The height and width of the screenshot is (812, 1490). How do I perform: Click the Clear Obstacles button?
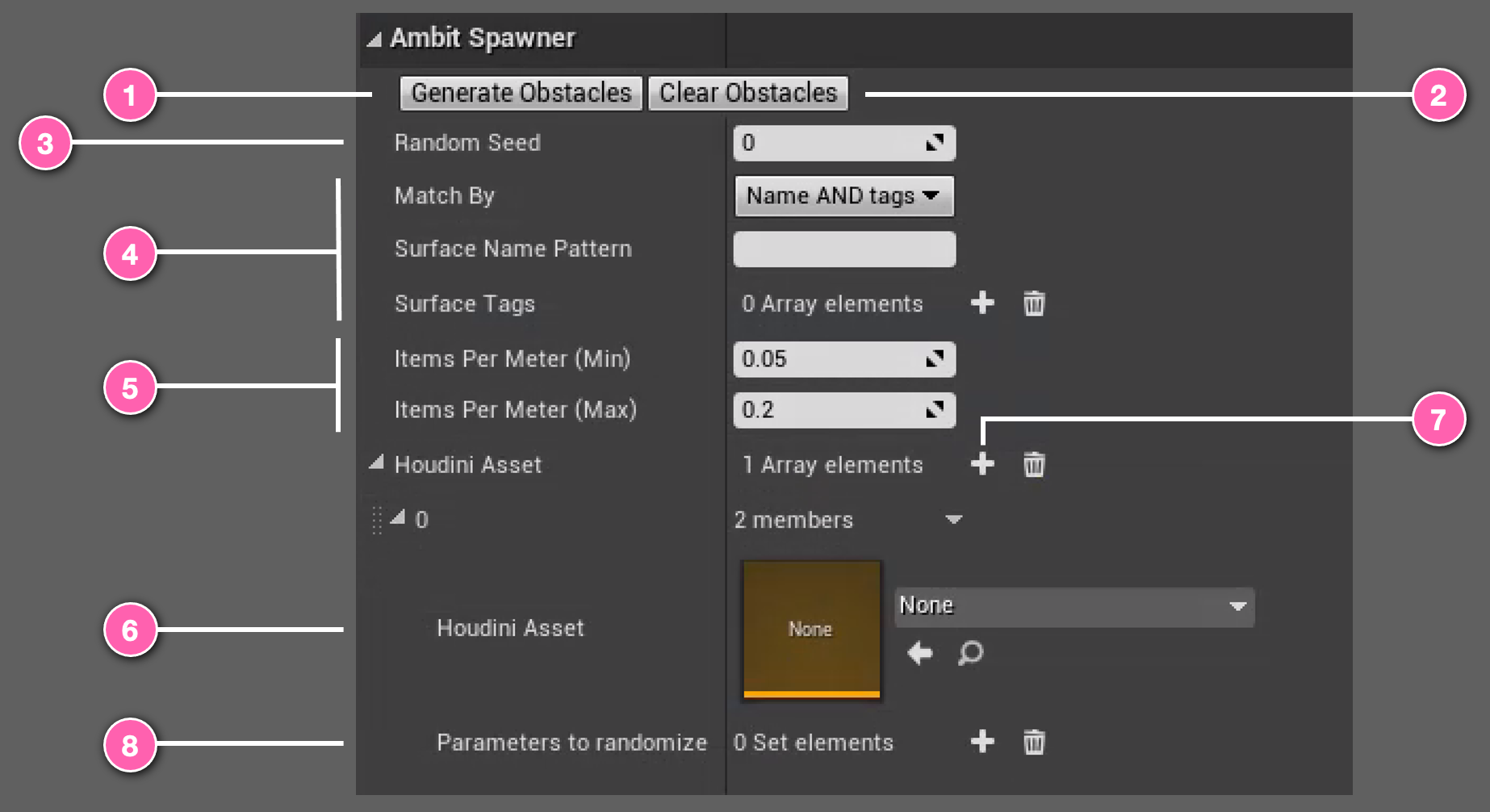click(x=748, y=93)
